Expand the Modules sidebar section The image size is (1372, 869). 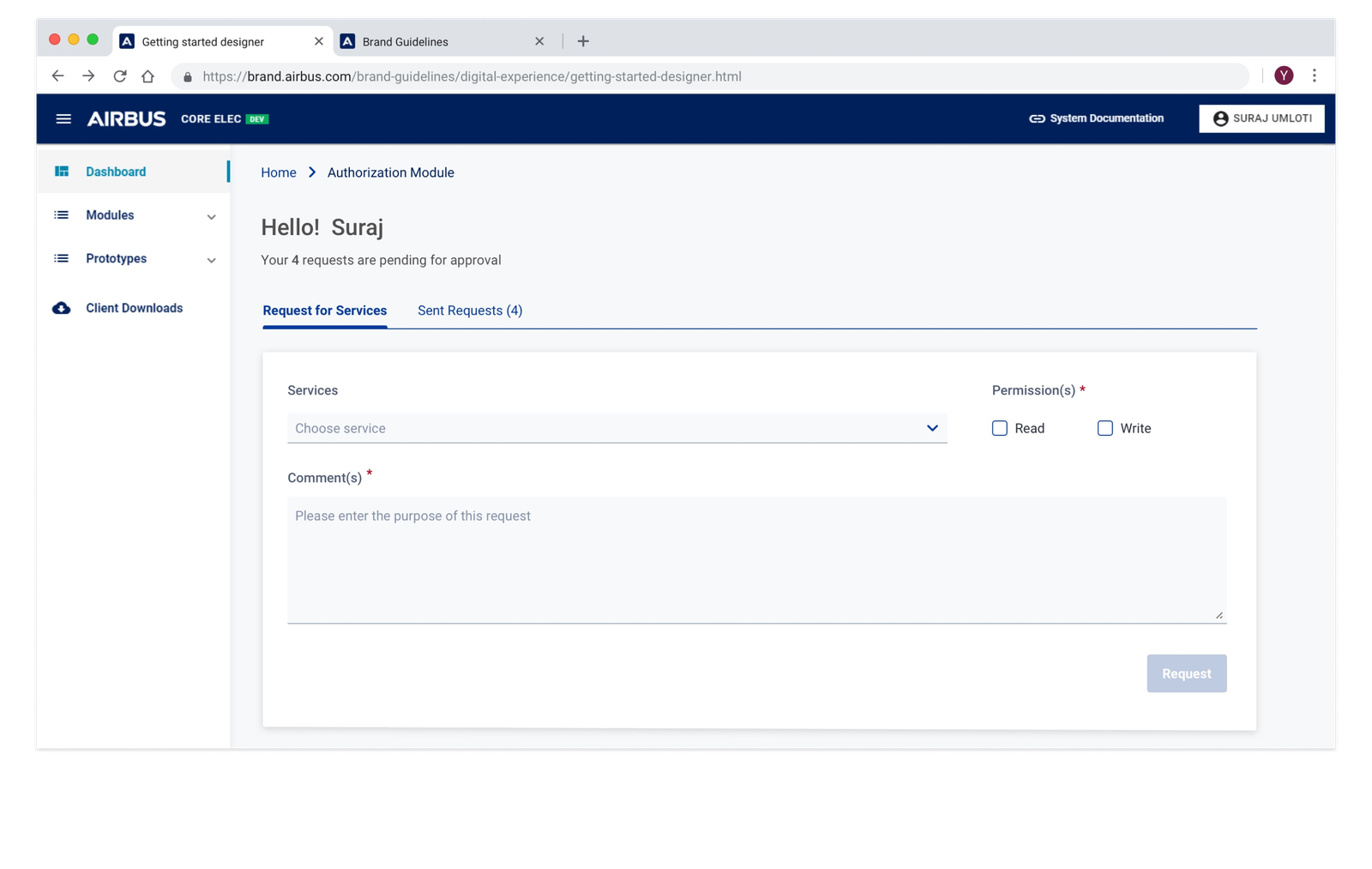coord(211,216)
